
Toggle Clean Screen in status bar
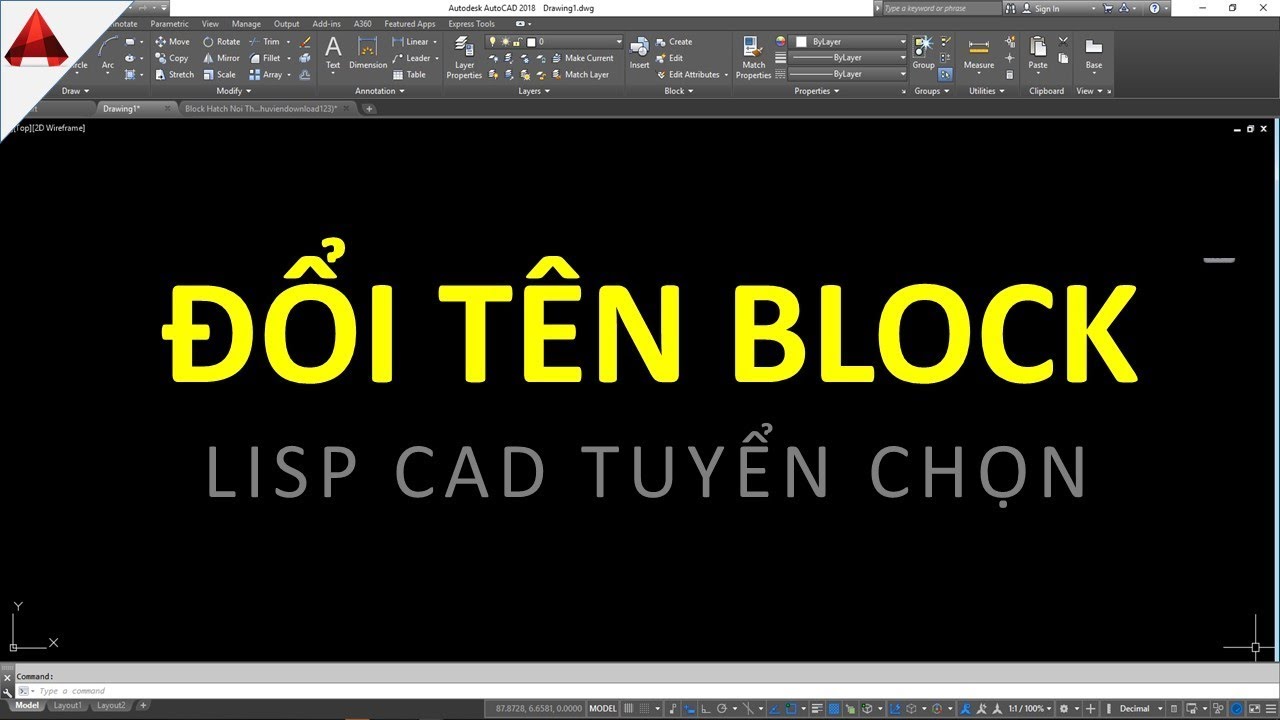pos(1252,708)
